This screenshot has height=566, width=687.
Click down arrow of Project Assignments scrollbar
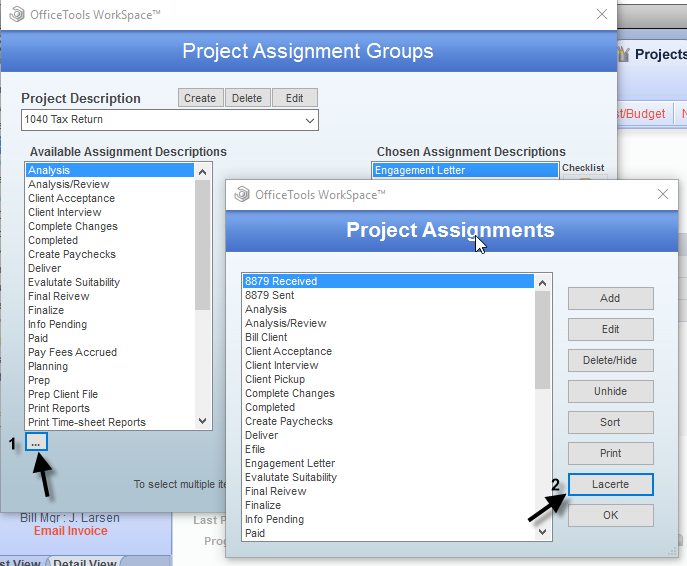click(x=542, y=532)
